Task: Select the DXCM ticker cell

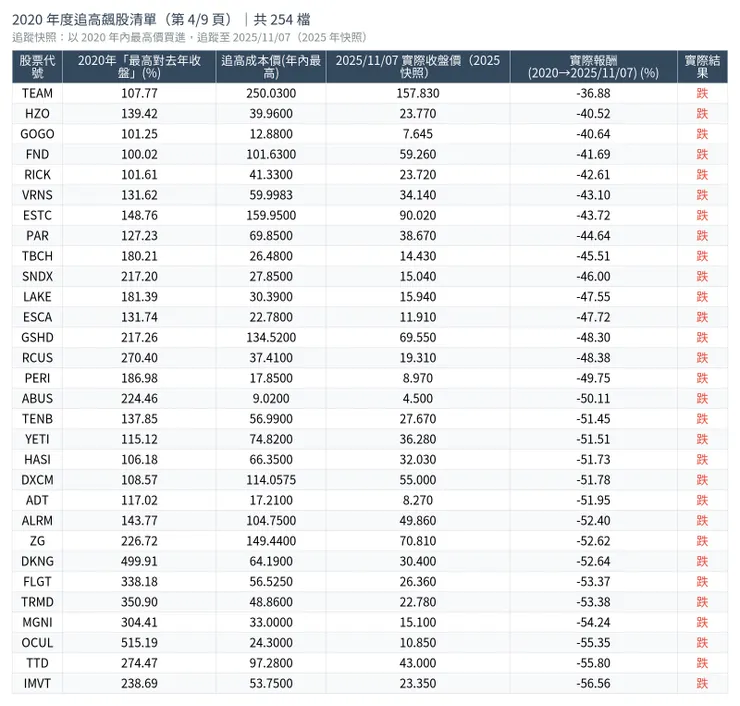Action: [37, 479]
